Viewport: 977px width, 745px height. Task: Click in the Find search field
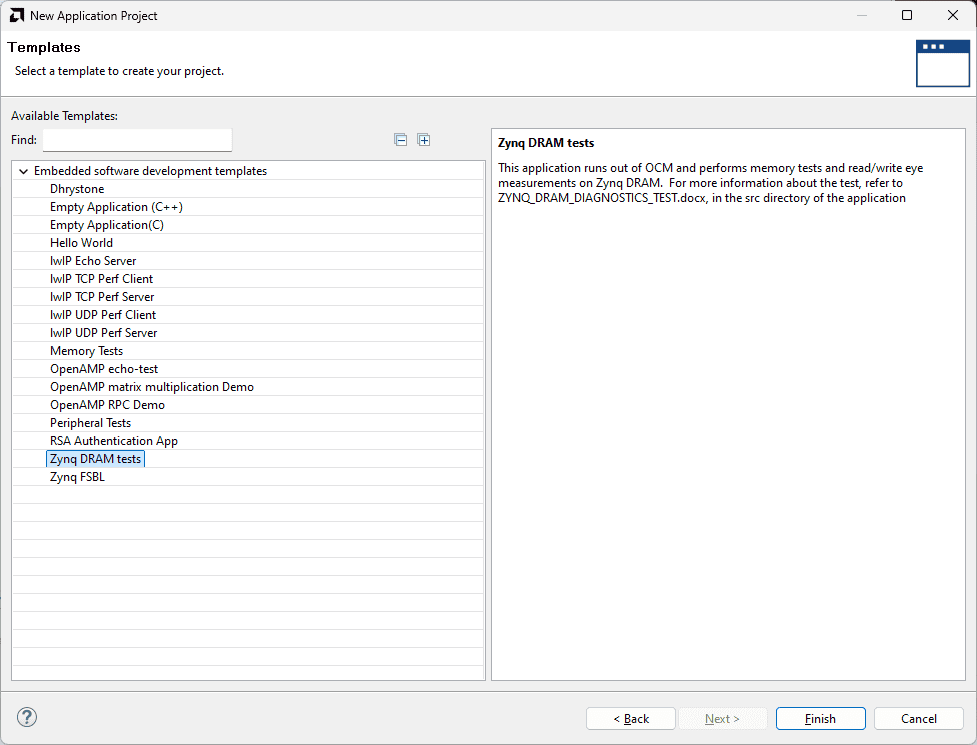click(137, 140)
